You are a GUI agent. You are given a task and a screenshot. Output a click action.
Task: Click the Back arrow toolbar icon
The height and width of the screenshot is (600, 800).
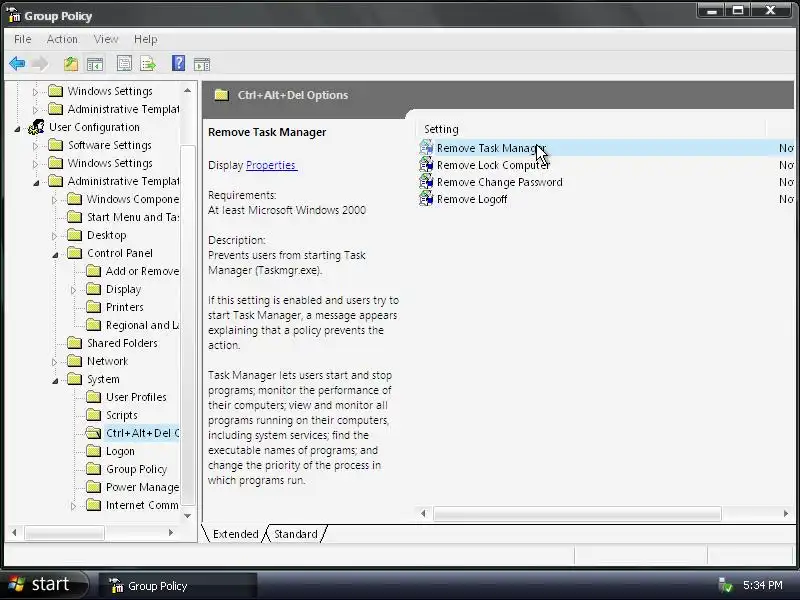17,64
